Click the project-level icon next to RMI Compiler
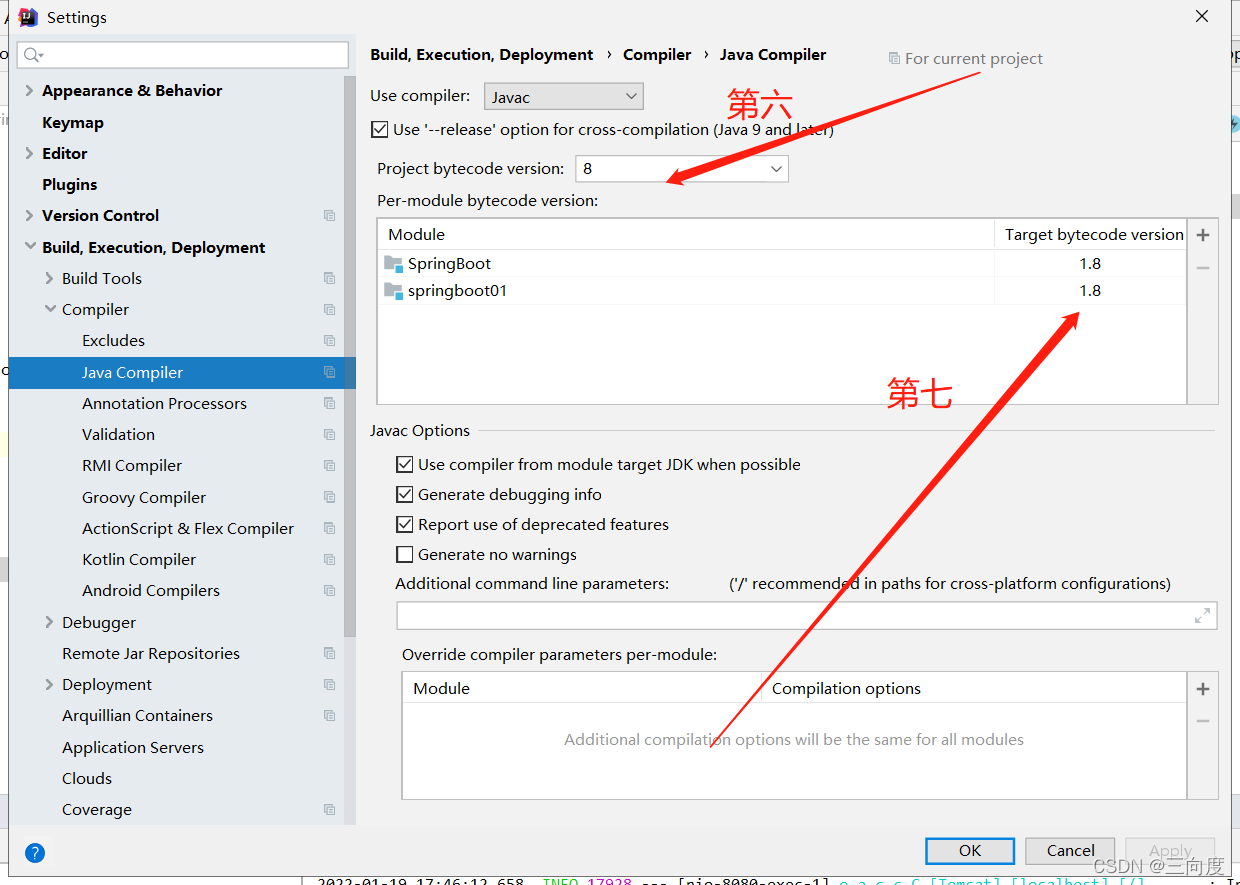Viewport: 1240px width, 885px height. (x=329, y=465)
